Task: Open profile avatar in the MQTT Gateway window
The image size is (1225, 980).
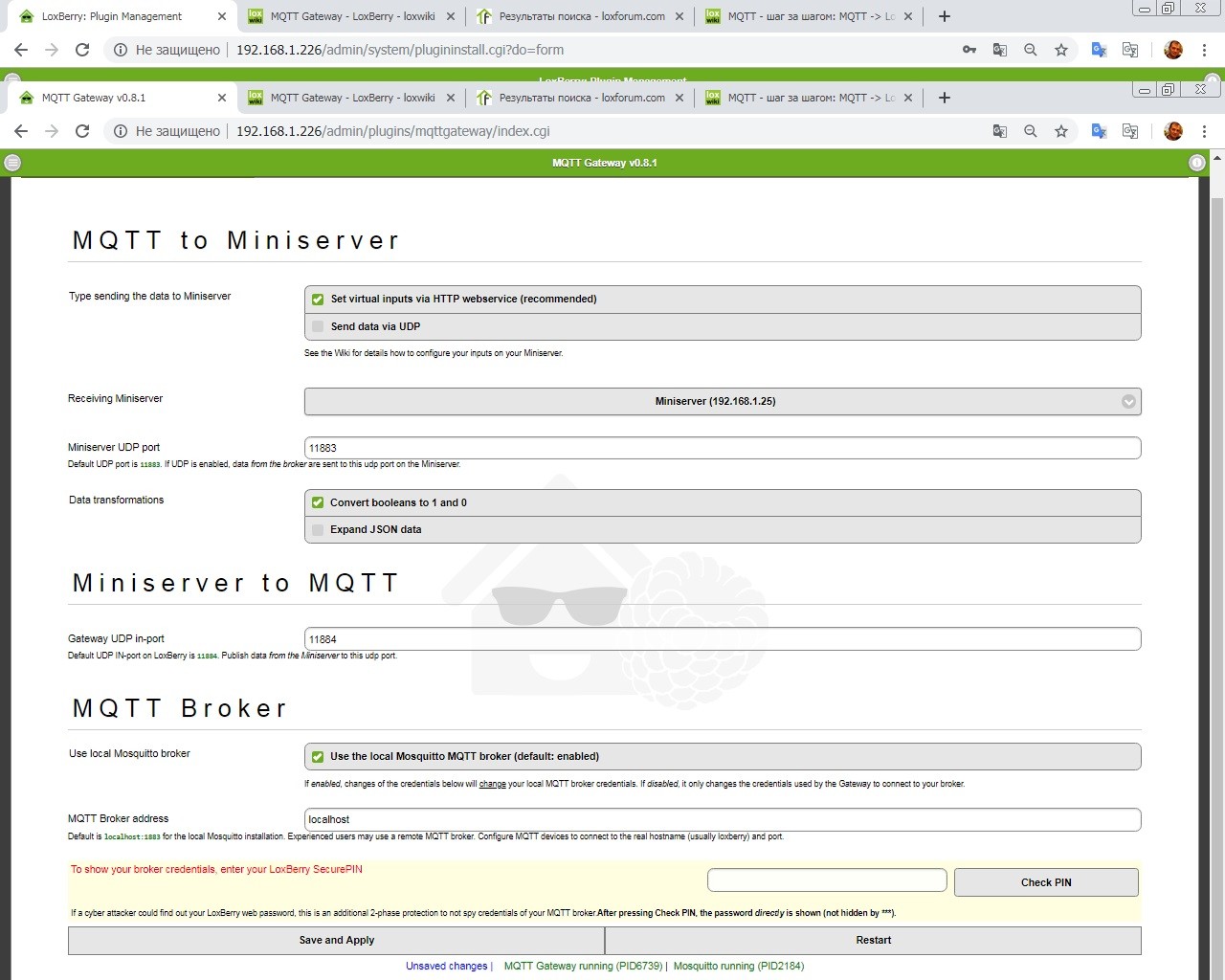Action: pyautogui.click(x=1173, y=131)
